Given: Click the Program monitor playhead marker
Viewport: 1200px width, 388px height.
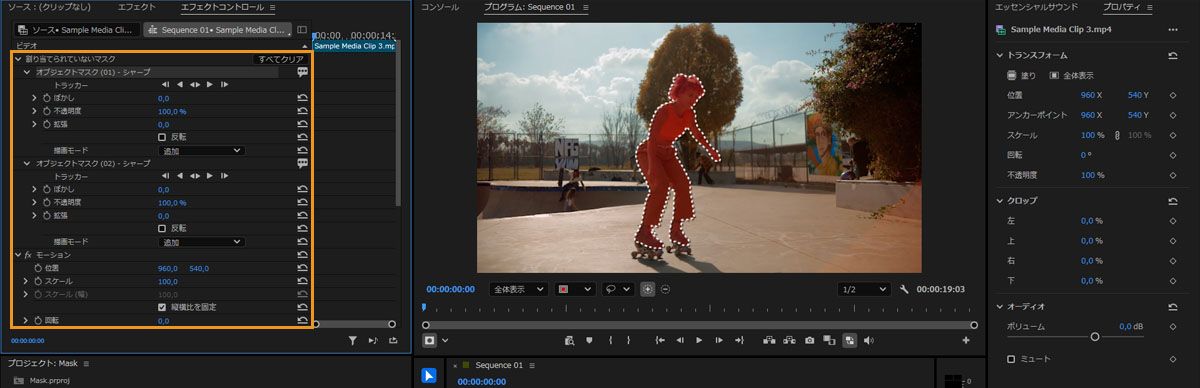Looking at the screenshot, I should point(423,308).
